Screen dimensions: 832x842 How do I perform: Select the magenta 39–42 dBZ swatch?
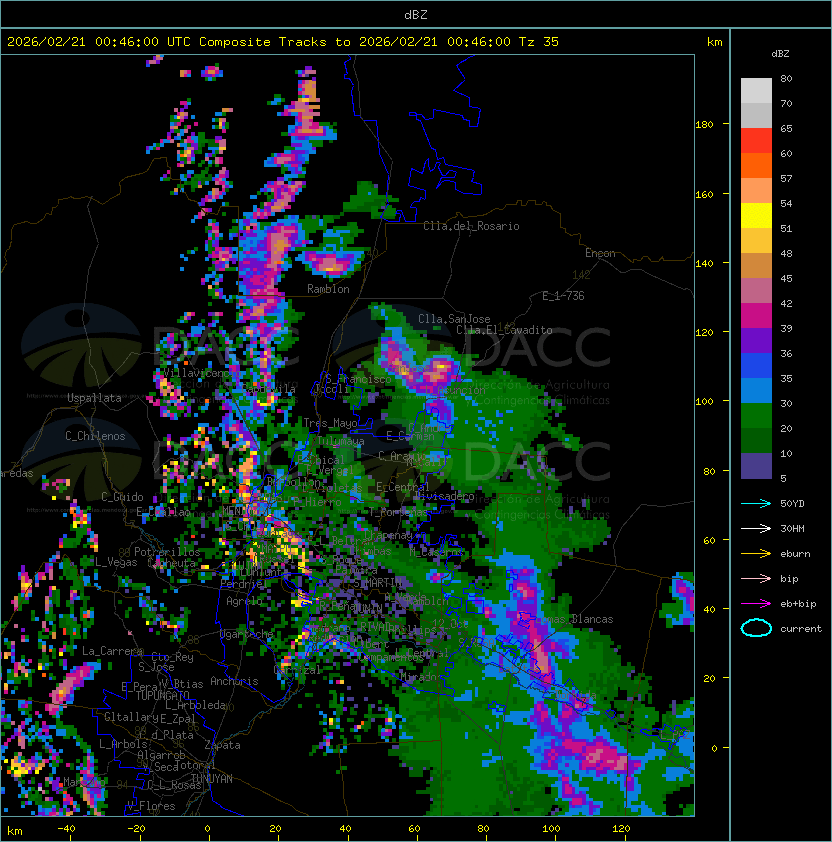pos(756,316)
